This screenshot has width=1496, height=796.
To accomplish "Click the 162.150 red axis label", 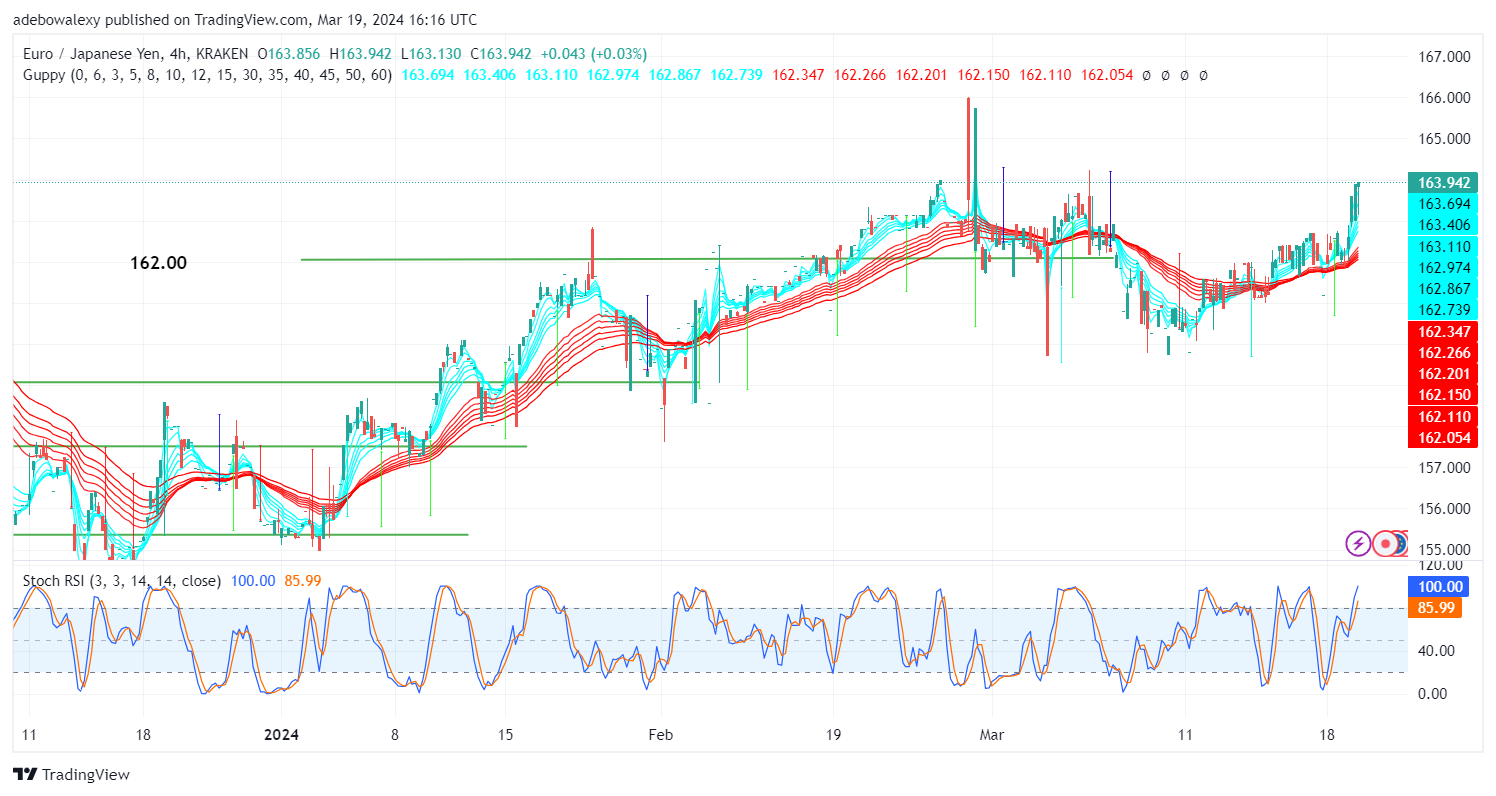I will (1442, 394).
